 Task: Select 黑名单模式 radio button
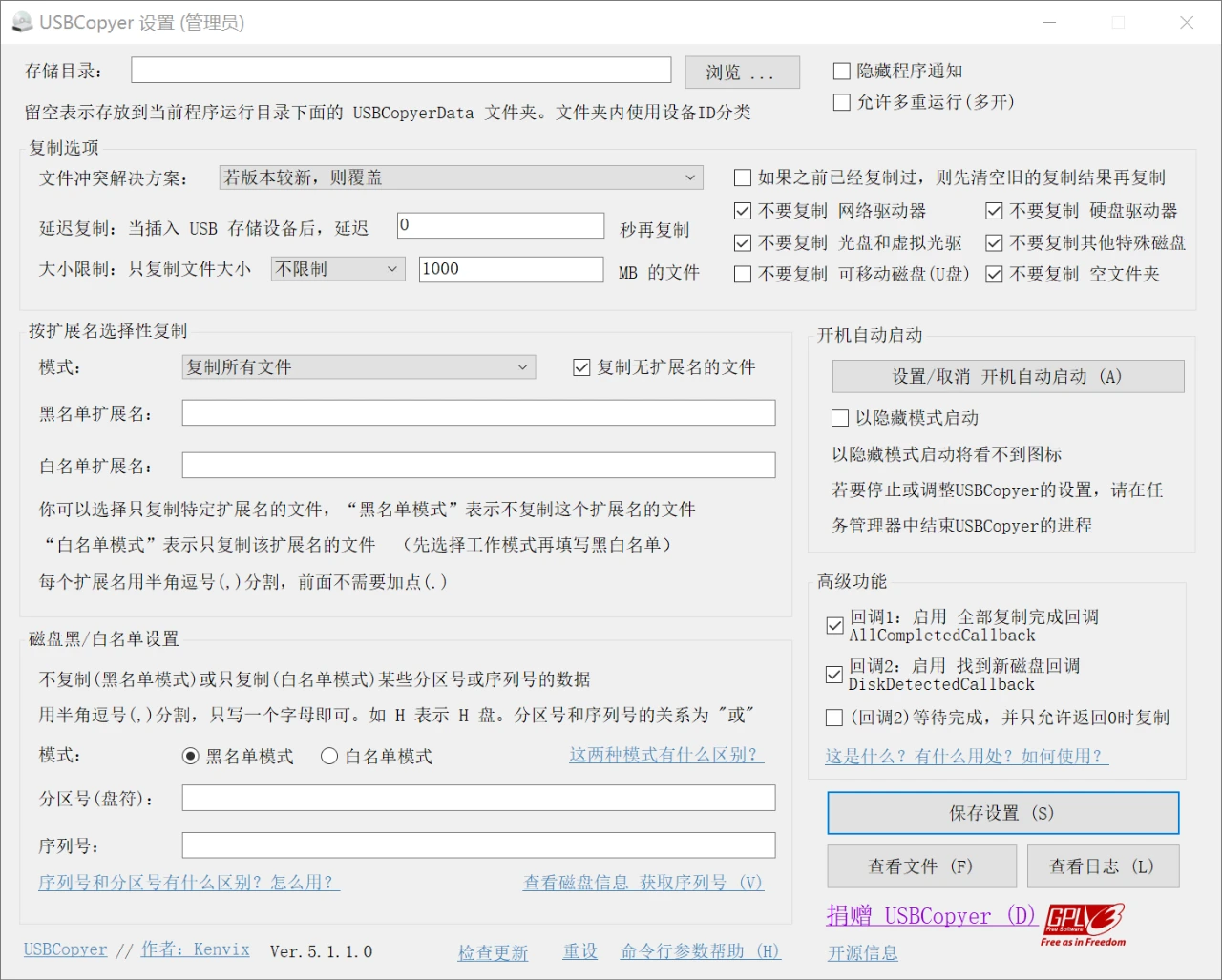pyautogui.click(x=191, y=756)
